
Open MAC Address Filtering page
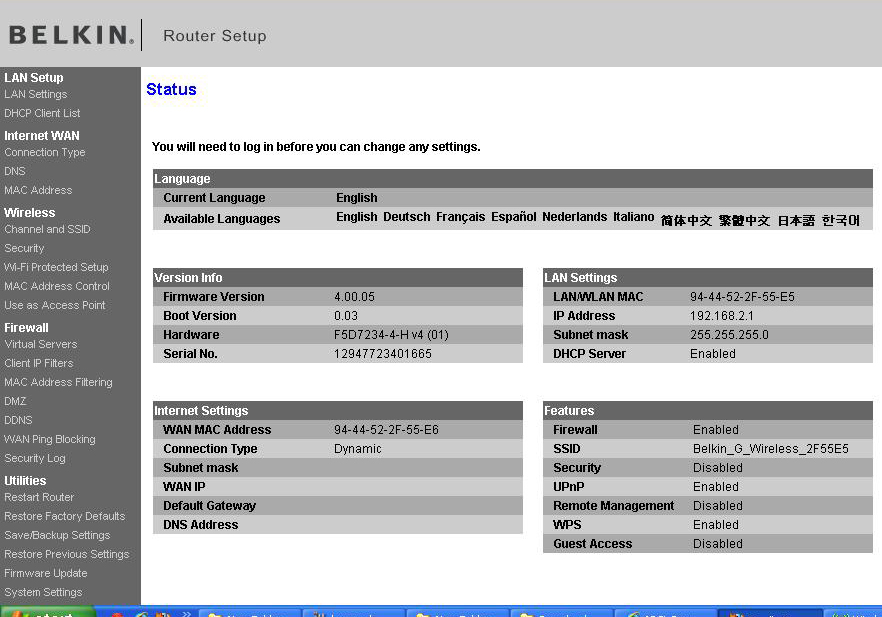pyautogui.click(x=58, y=382)
